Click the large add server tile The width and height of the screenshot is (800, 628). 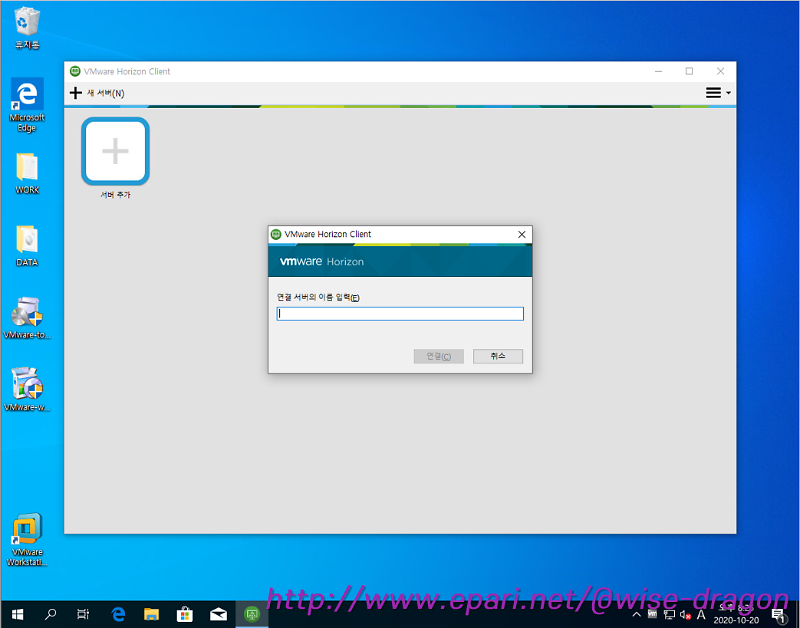coord(115,151)
